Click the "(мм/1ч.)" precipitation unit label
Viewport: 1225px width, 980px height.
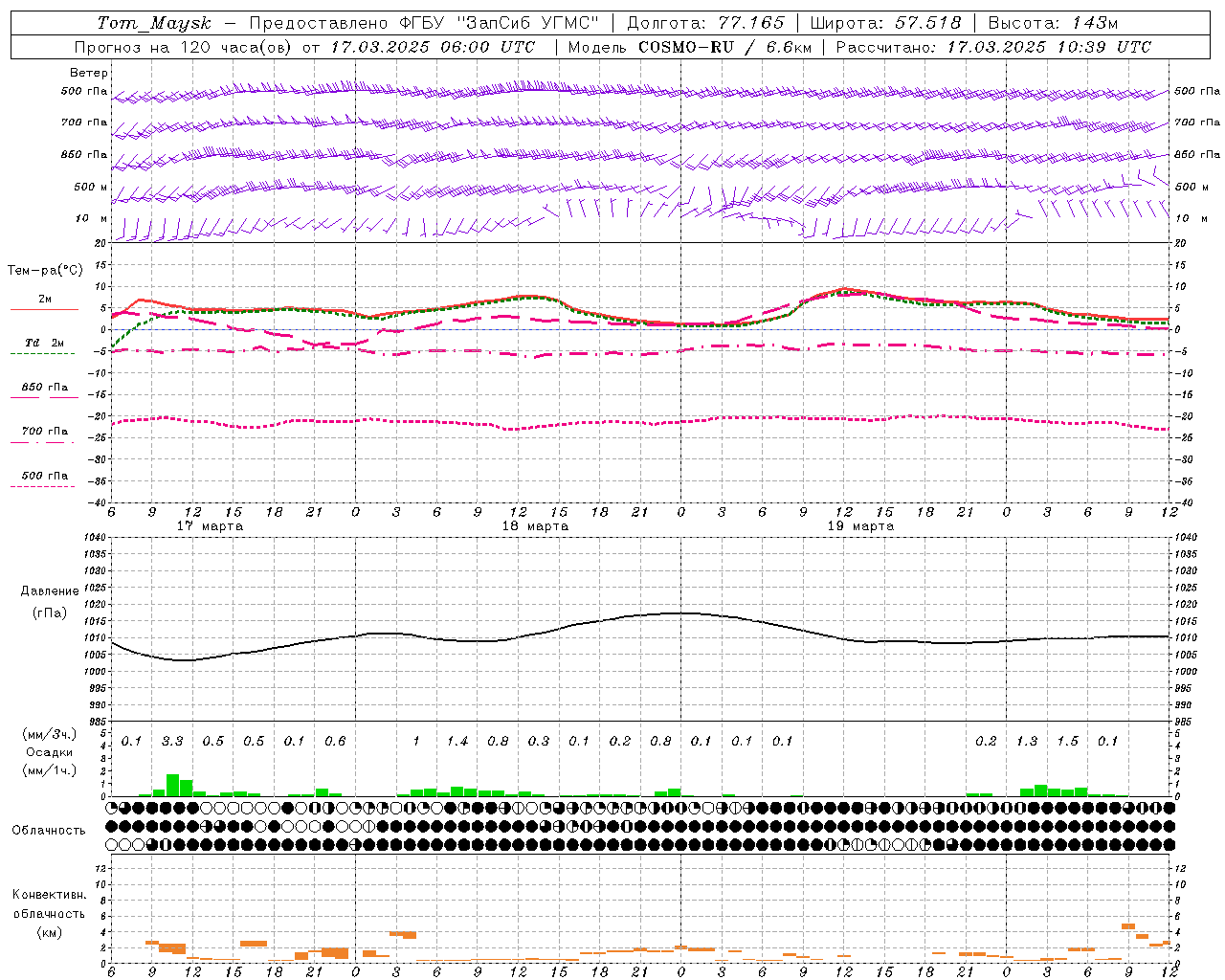pos(50,770)
